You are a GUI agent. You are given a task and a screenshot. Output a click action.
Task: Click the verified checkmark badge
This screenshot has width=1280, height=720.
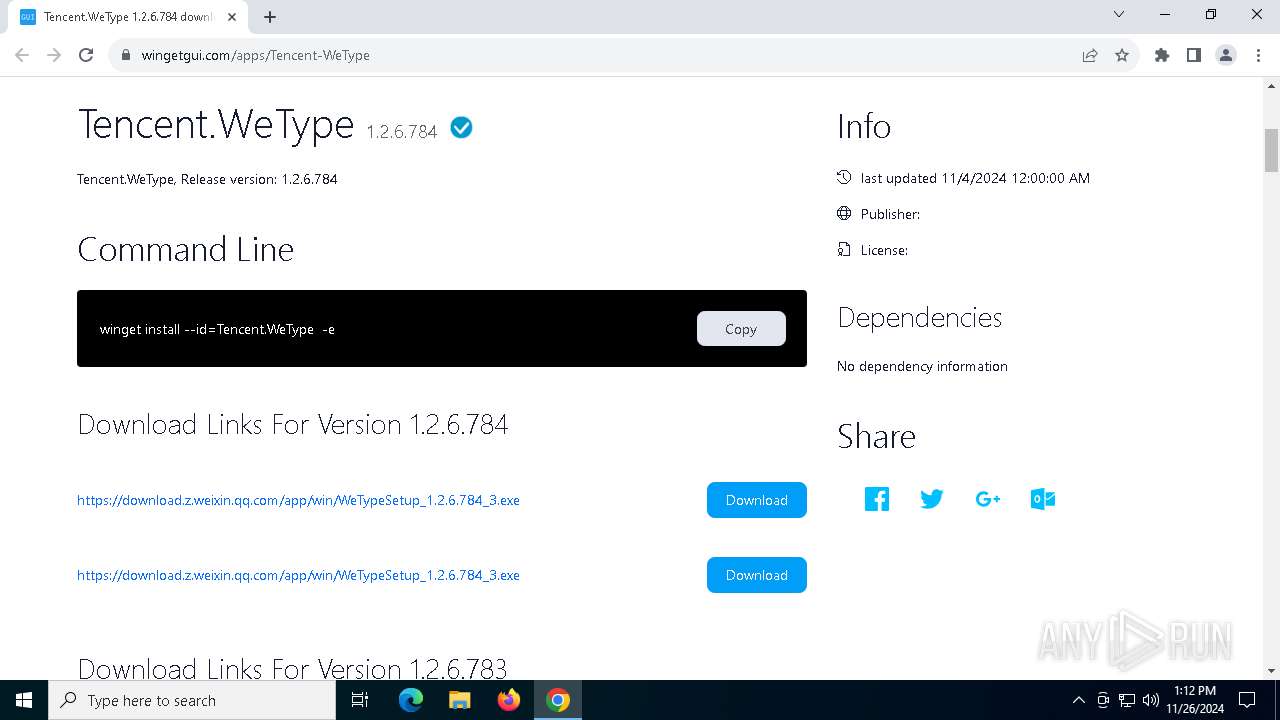(461, 128)
